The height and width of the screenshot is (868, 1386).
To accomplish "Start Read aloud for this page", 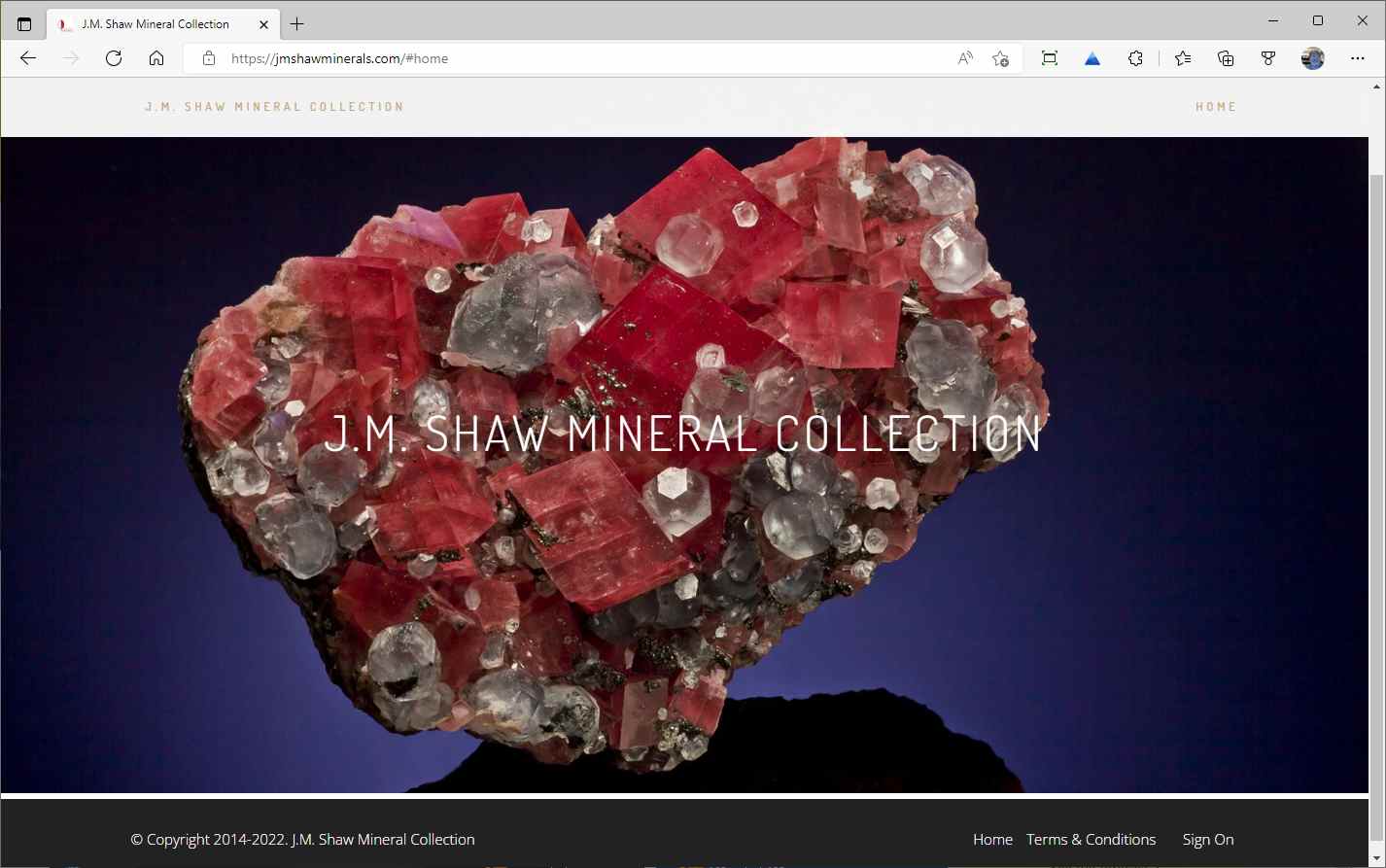I will 963,58.
